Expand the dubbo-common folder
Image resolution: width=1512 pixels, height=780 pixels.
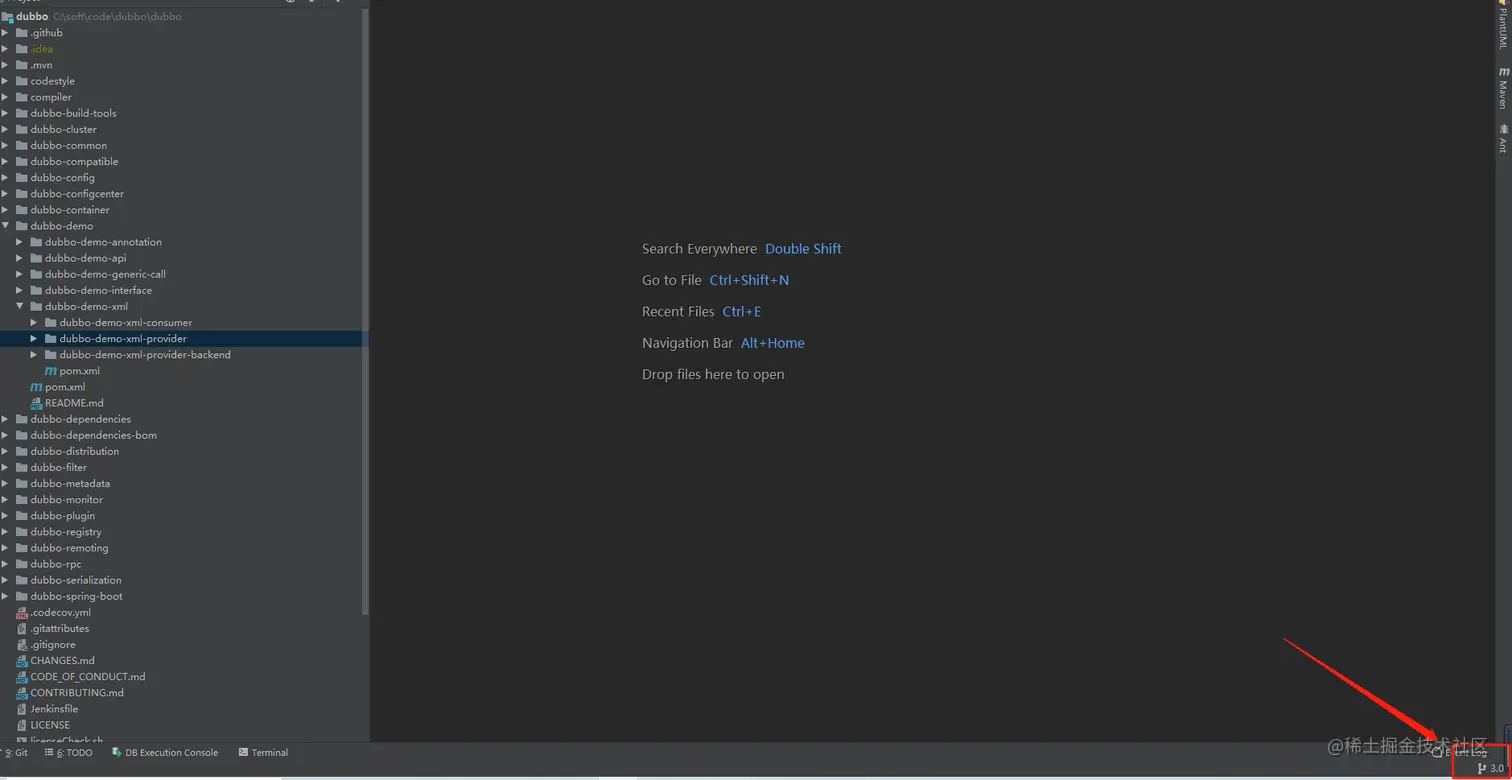tap(5, 146)
